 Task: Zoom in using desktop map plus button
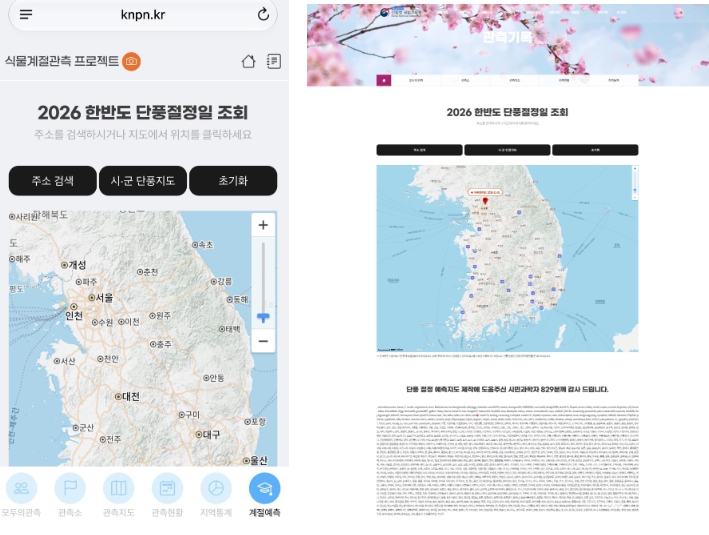pyautogui.click(x=635, y=169)
